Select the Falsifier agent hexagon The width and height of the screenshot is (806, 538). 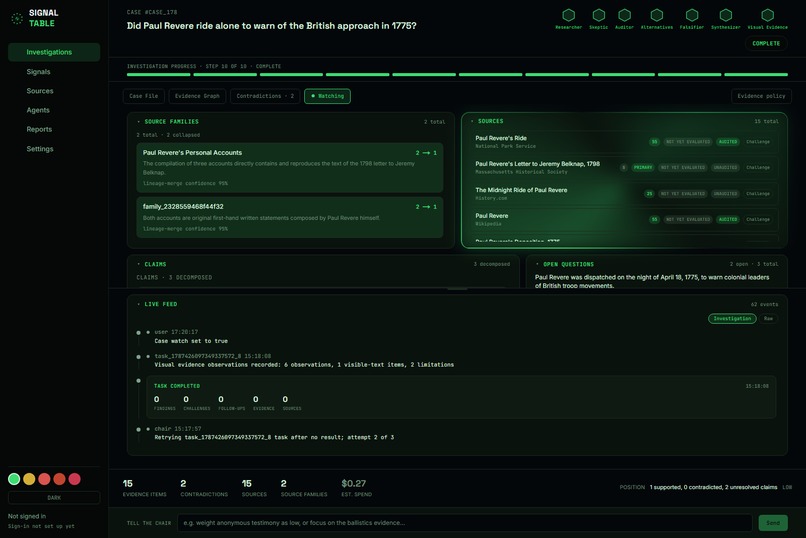[692, 15]
